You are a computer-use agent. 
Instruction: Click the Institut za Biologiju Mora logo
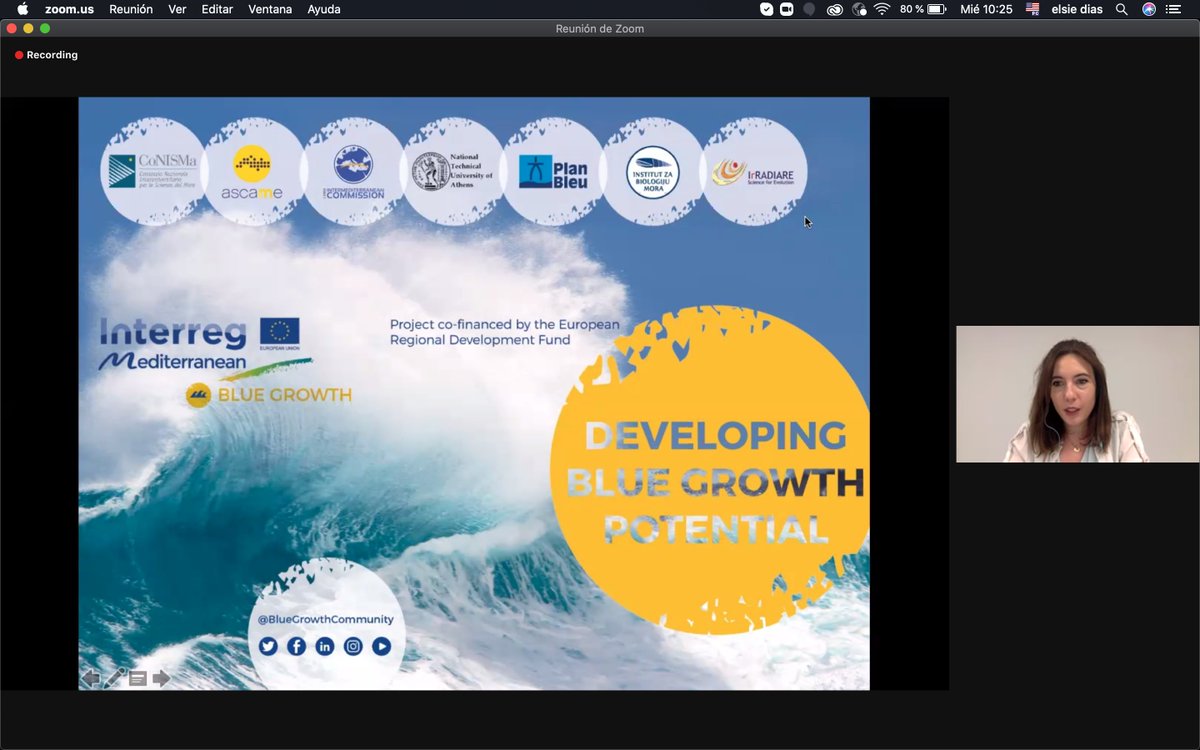(653, 172)
